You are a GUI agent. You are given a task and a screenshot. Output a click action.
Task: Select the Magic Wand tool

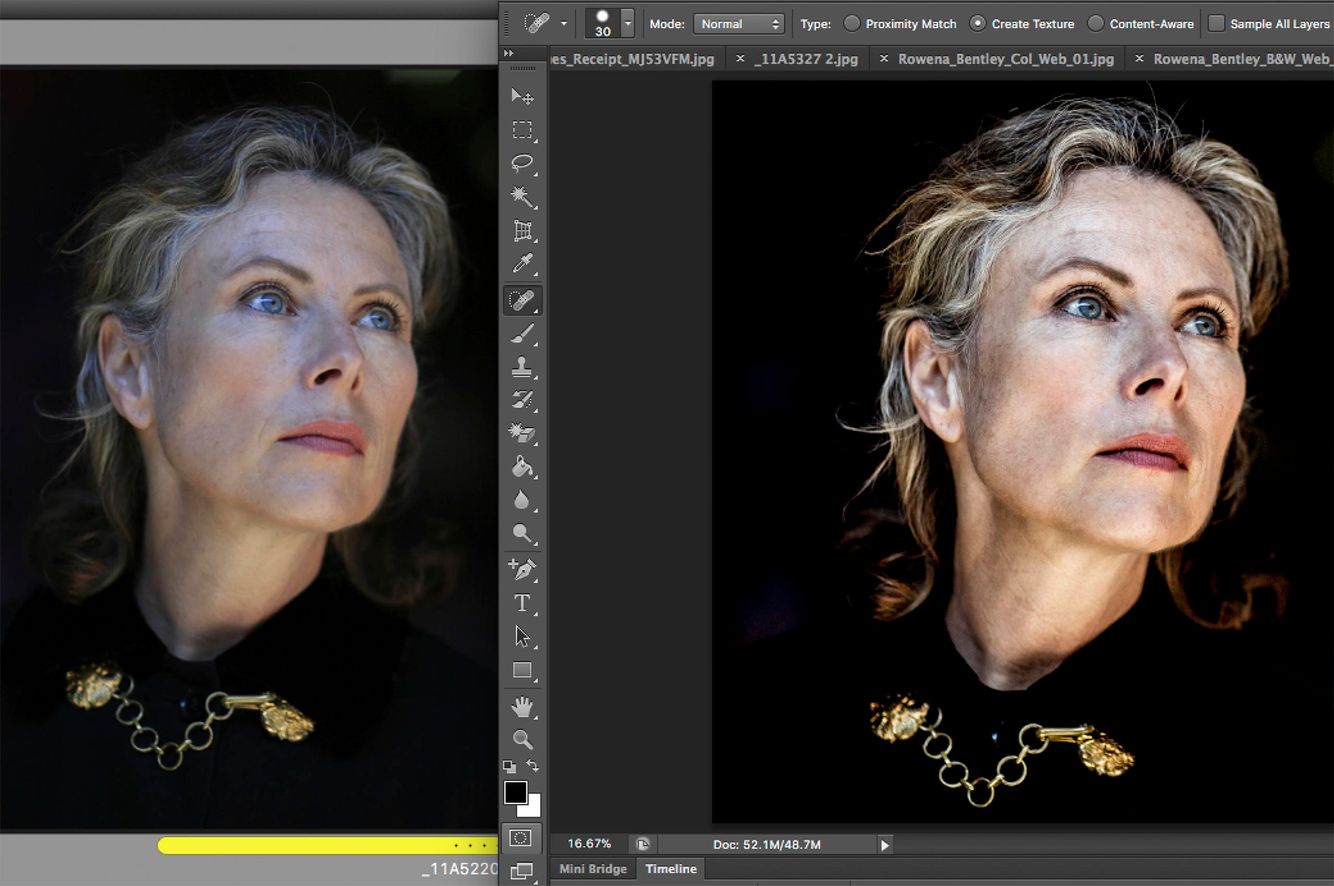(522, 197)
